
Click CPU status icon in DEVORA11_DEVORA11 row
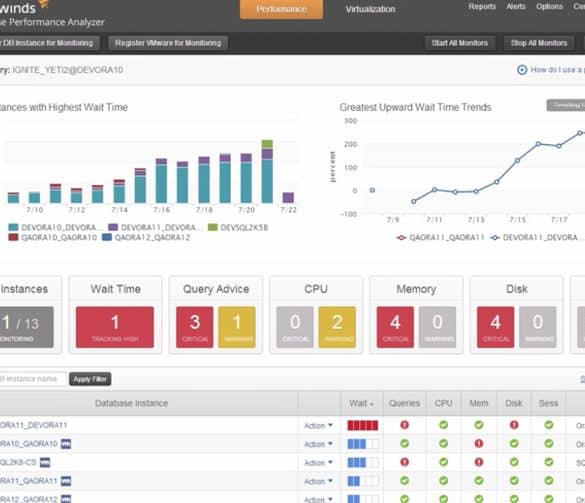point(443,425)
